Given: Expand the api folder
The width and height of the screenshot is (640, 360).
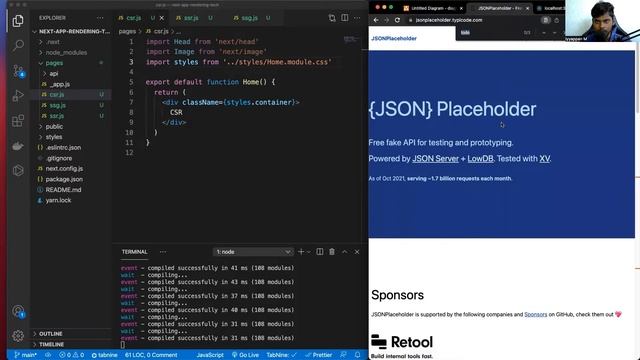Looking at the screenshot, I should coord(71,74).
